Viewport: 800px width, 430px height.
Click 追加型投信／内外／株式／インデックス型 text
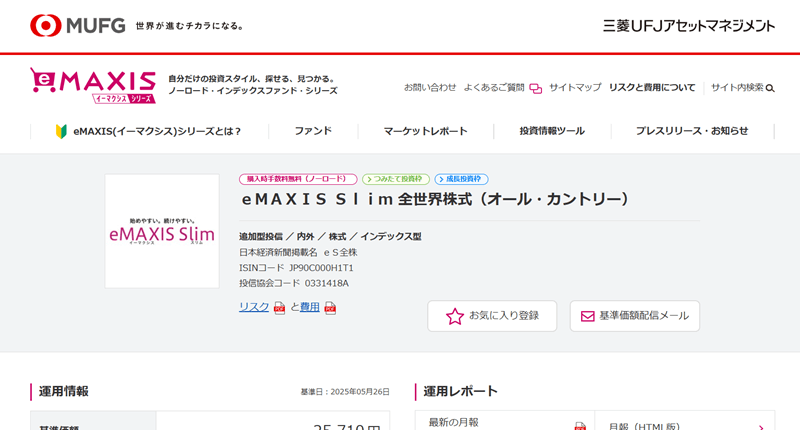(x=330, y=237)
